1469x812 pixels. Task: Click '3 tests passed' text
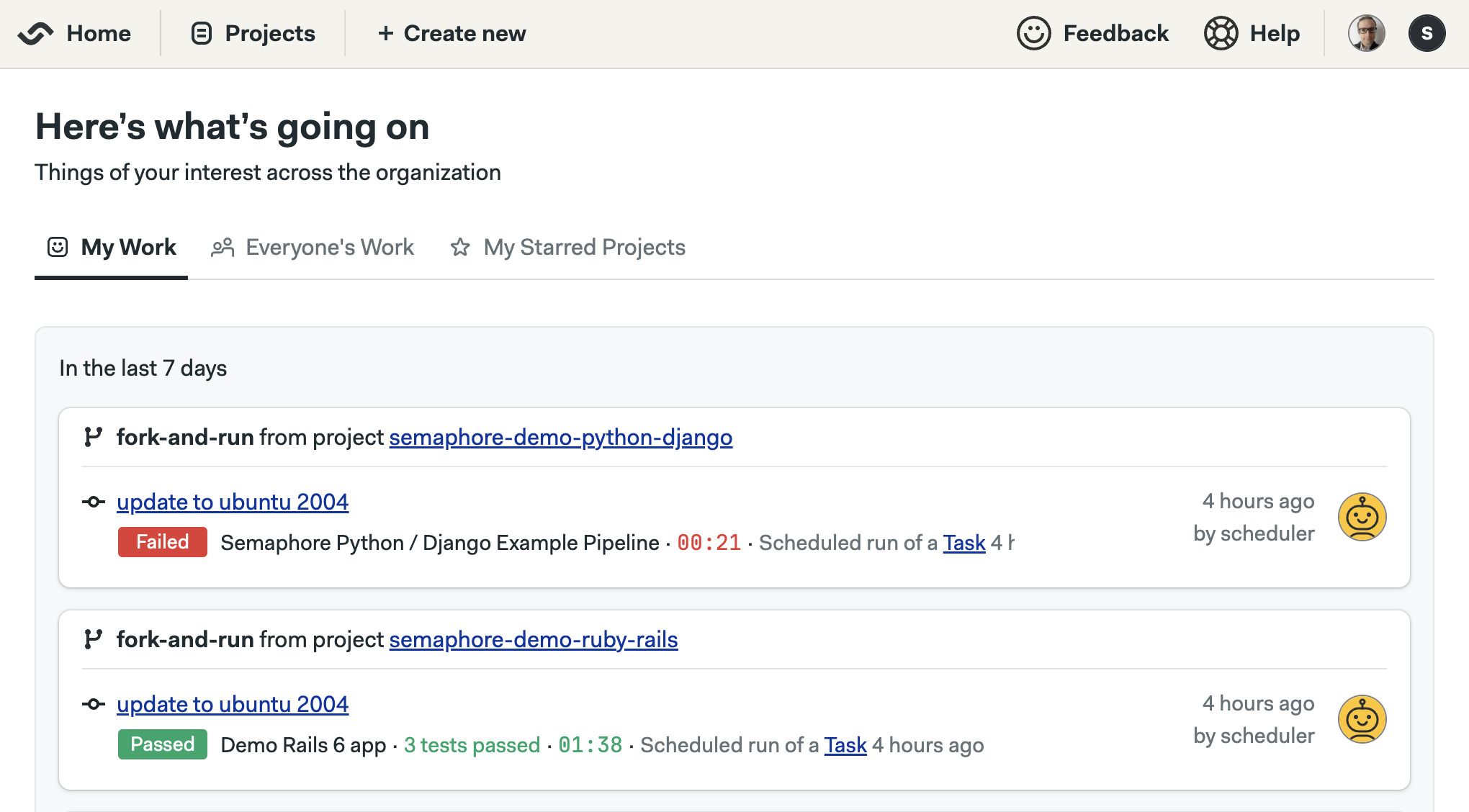coord(472,745)
